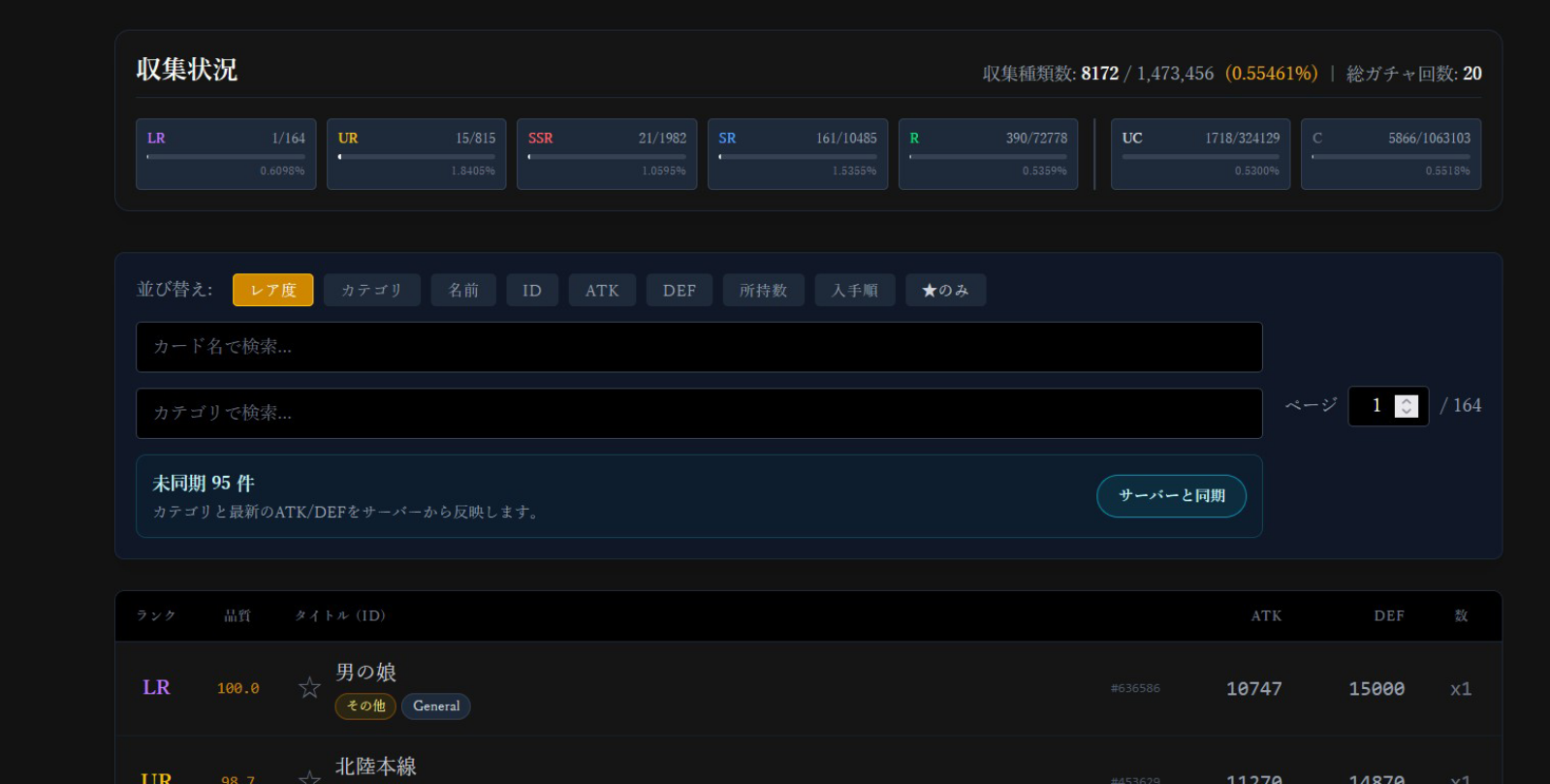
Task: Focus the カード名で検索 search field
Action: [698, 347]
